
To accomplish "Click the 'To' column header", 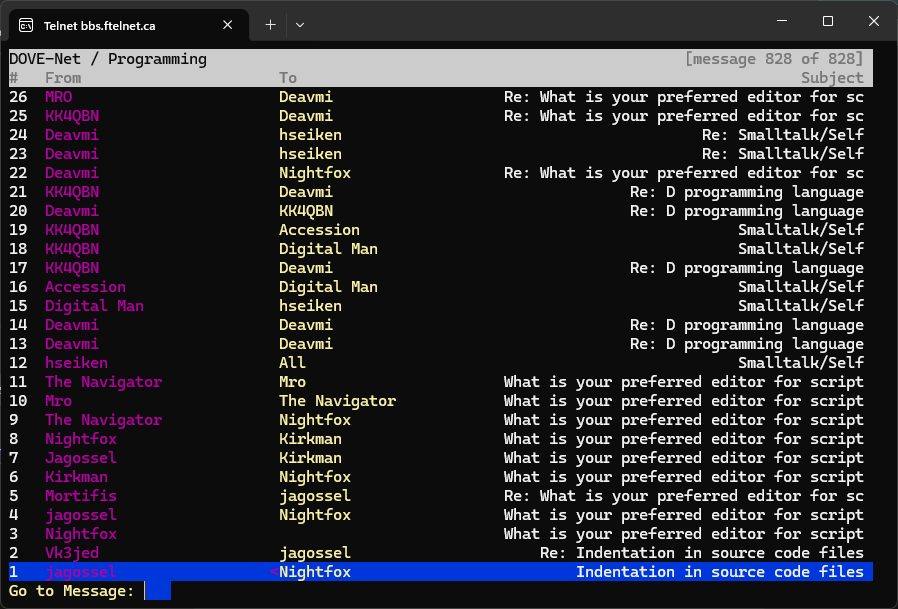I will 287,78.
